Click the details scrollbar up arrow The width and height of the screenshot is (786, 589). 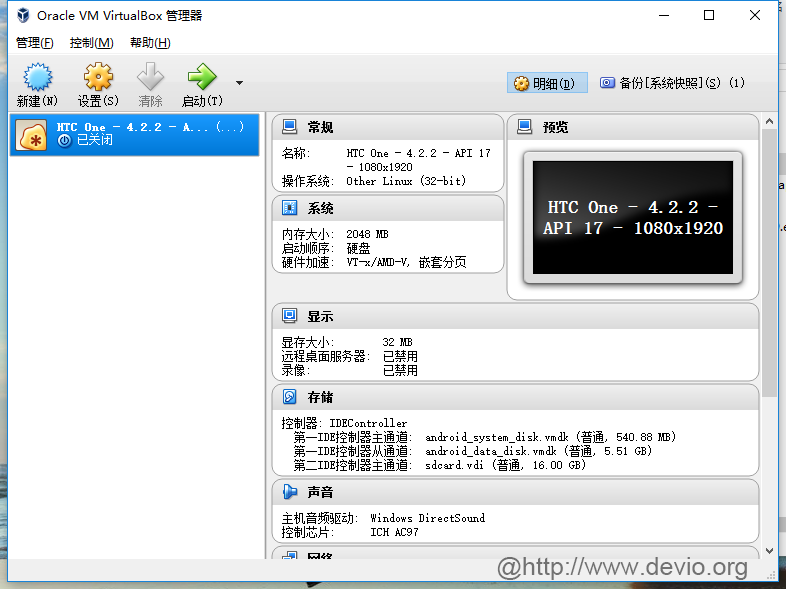tap(769, 121)
